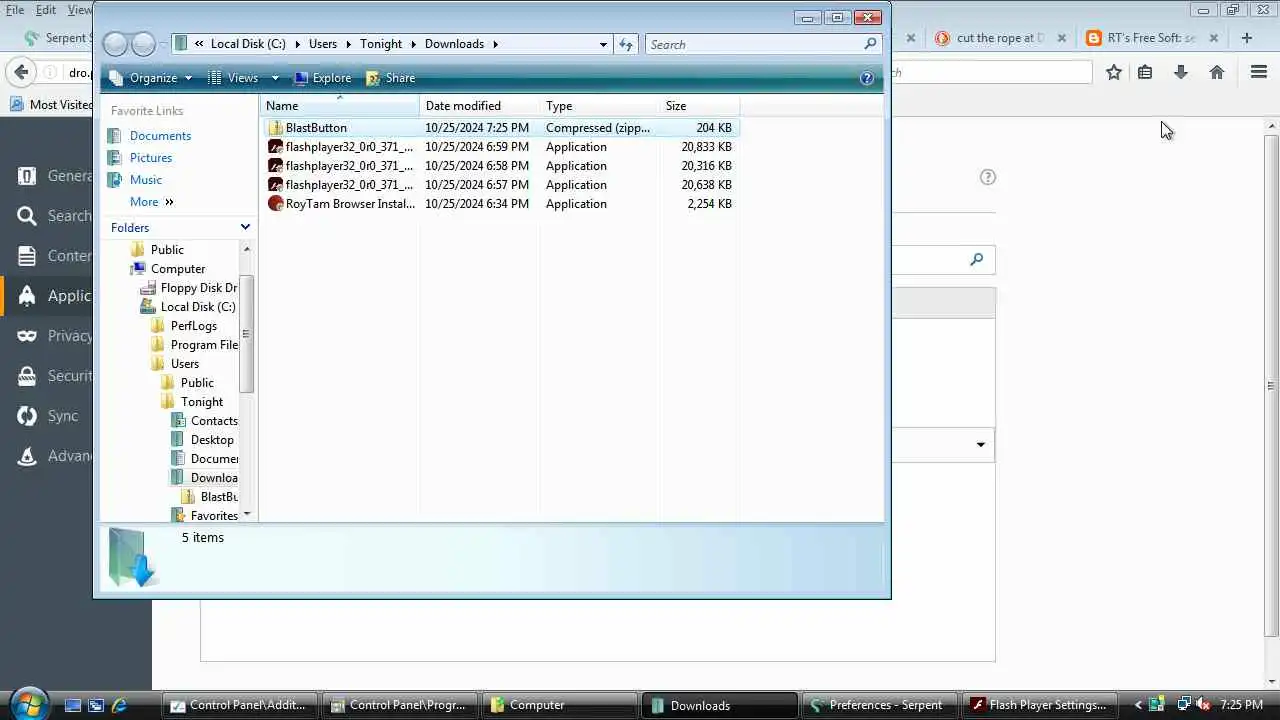Select the Security lock icon in preferences sidebar
1280x720 pixels.
pos(27,376)
